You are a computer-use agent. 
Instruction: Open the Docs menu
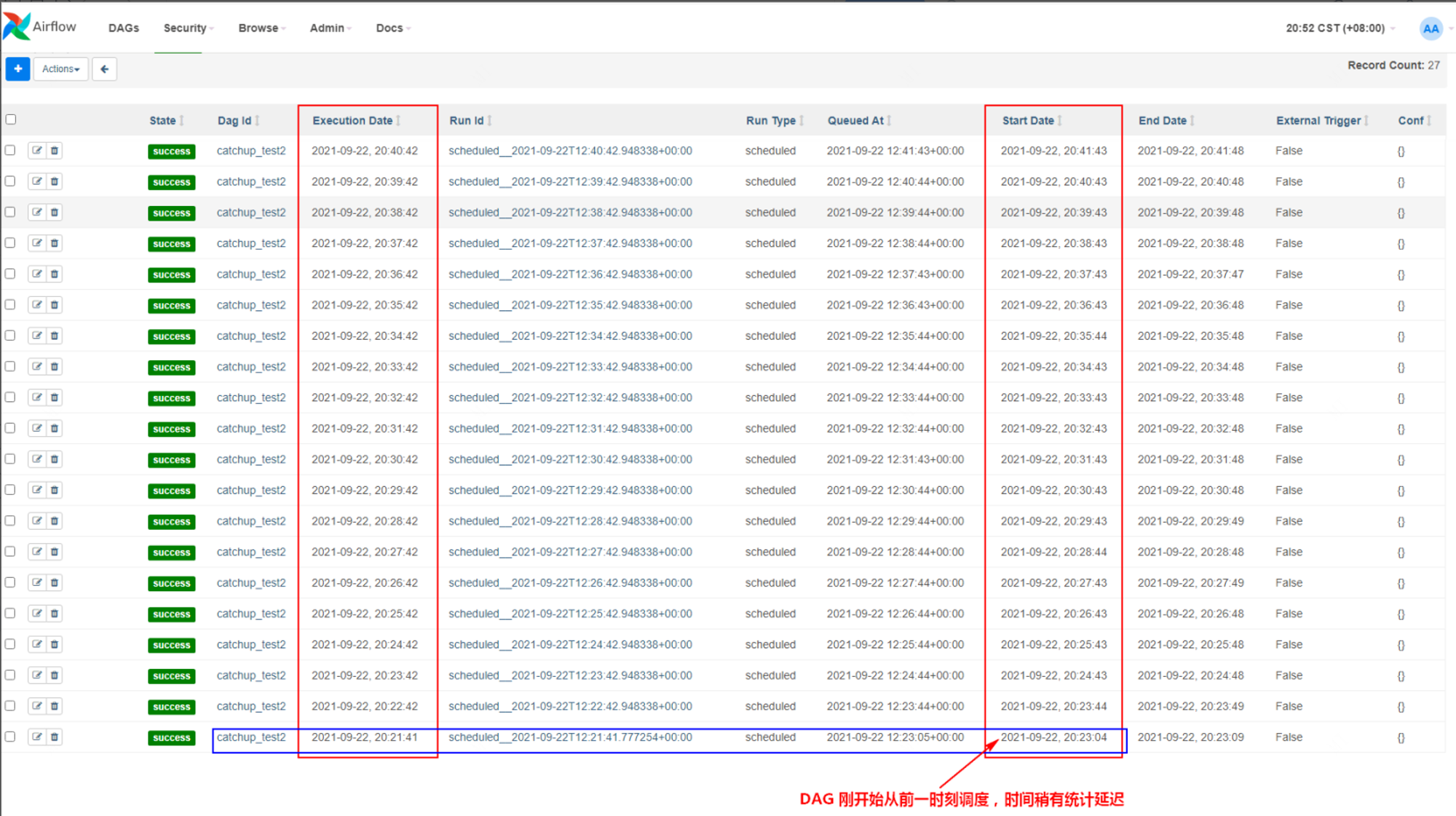tap(393, 28)
